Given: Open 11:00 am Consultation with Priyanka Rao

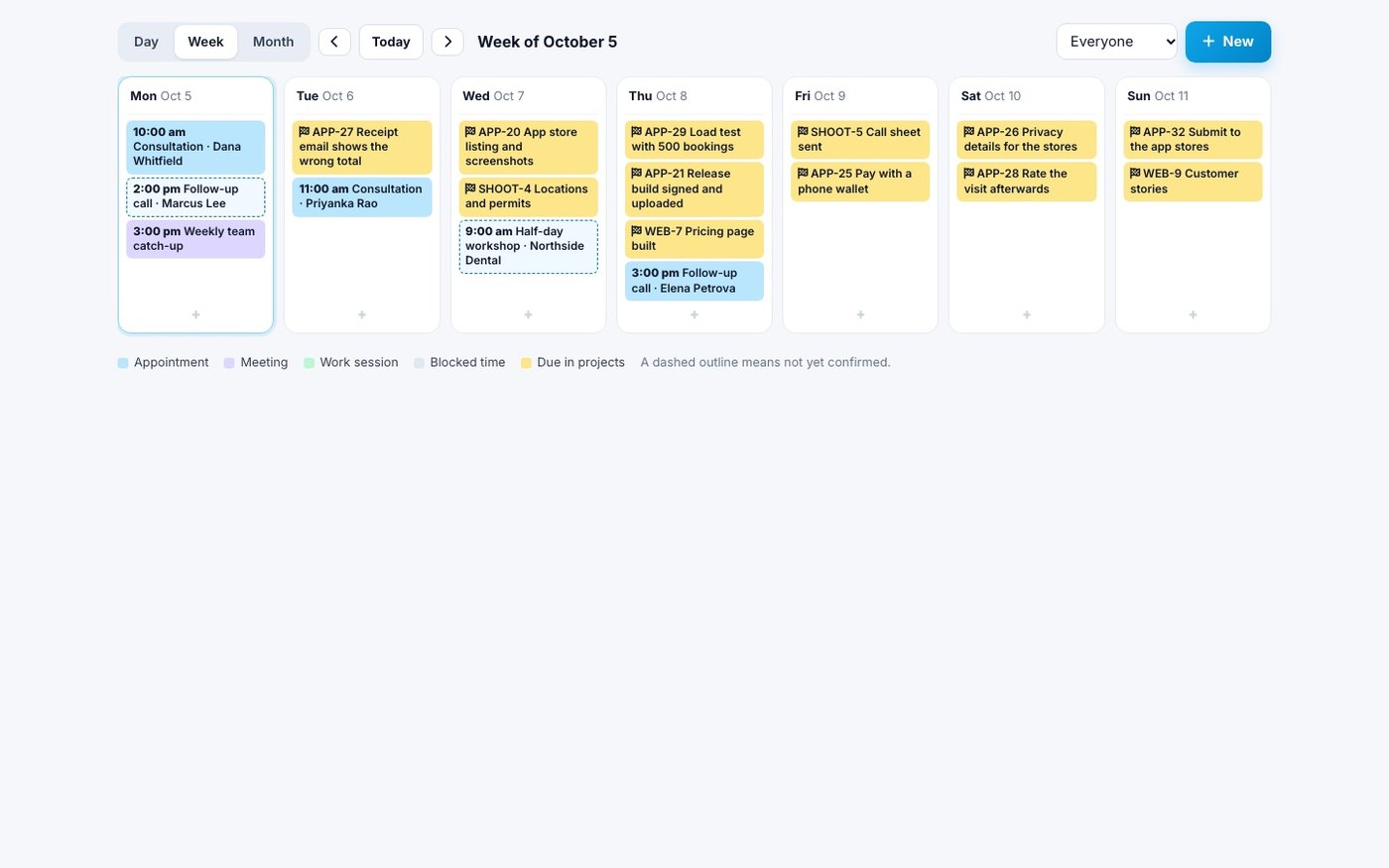Looking at the screenshot, I should (x=362, y=196).
